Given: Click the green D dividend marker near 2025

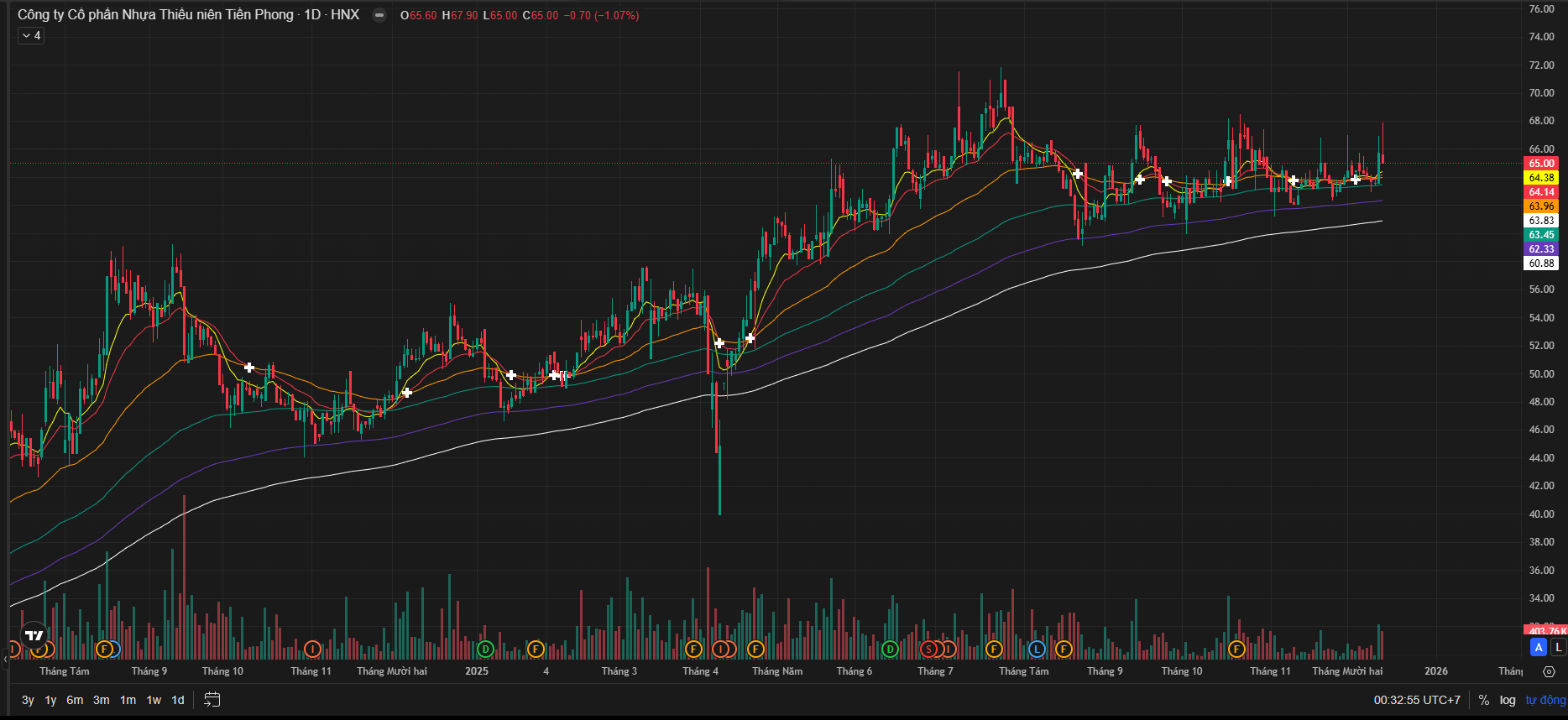Looking at the screenshot, I should tap(484, 649).
